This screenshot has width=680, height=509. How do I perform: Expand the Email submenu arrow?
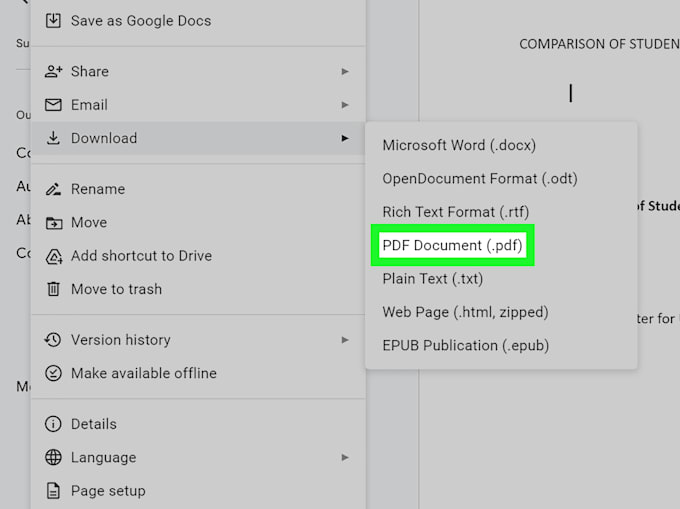(x=345, y=104)
